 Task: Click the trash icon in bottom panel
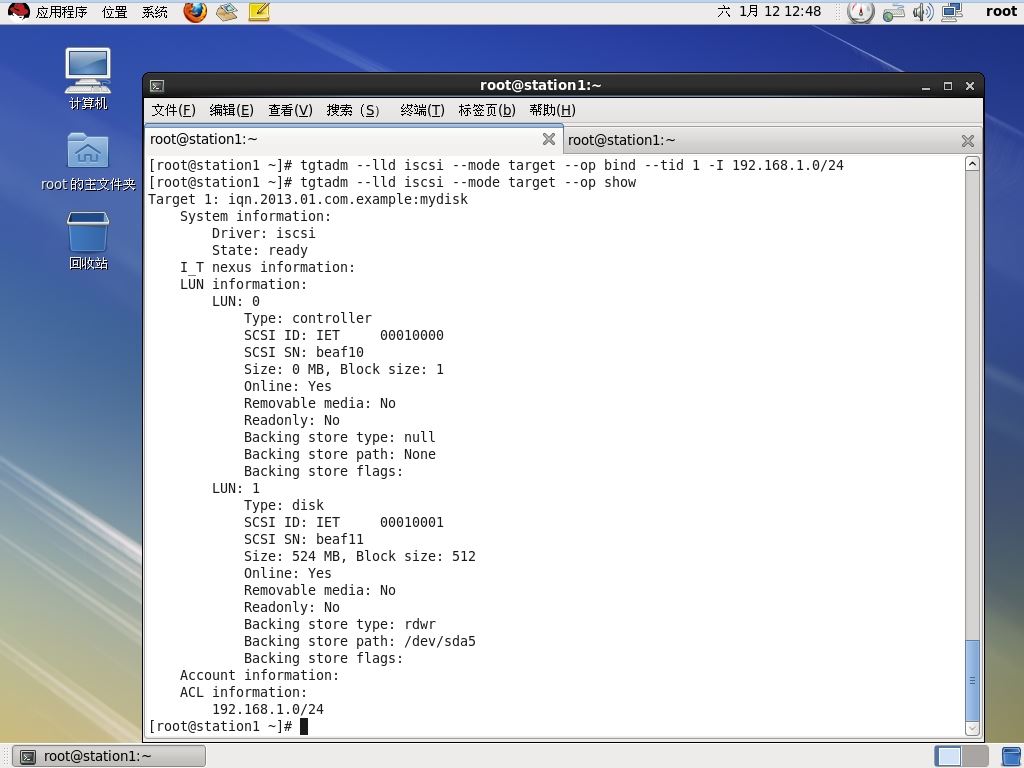coord(1012,756)
